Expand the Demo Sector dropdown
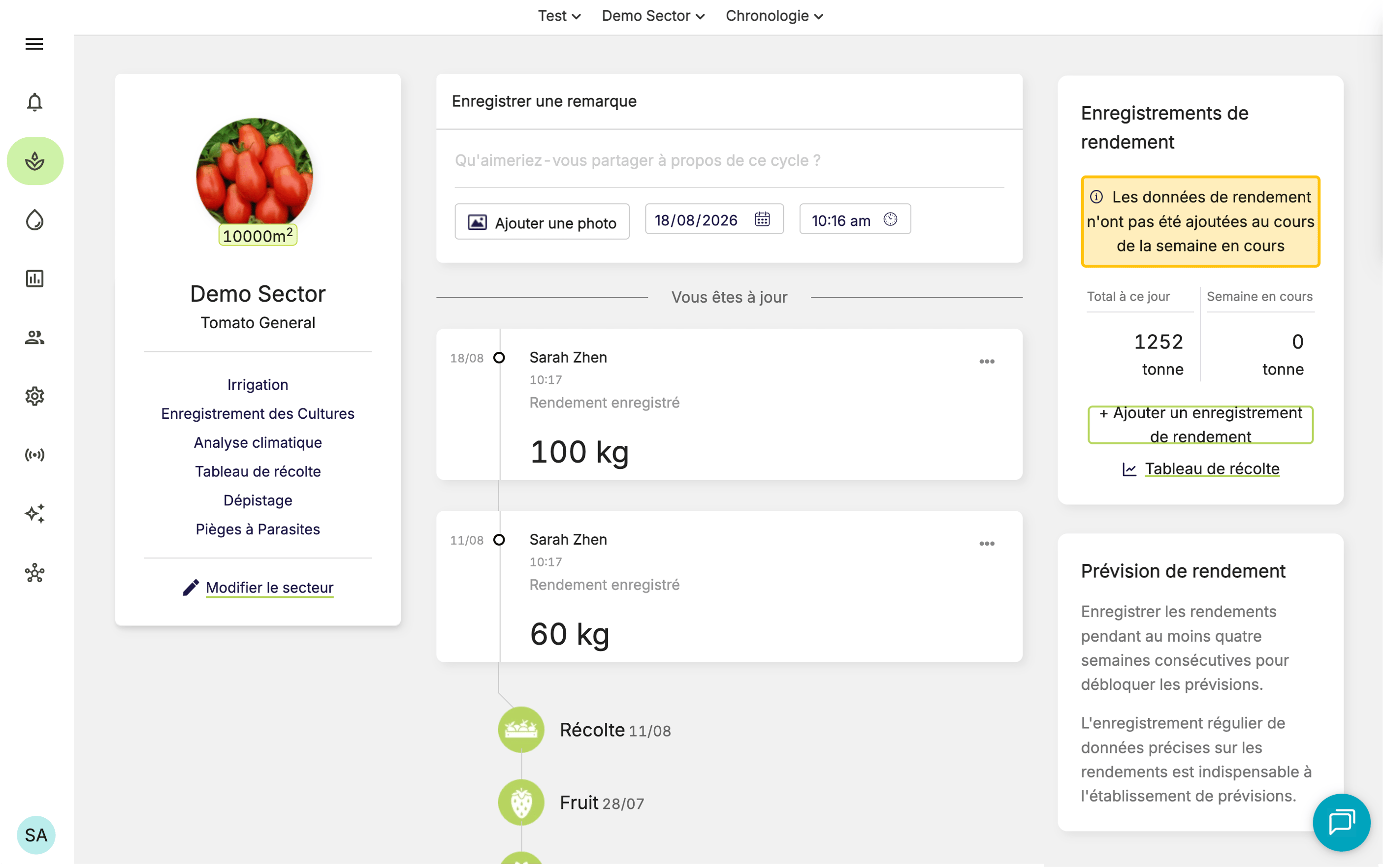The height and width of the screenshot is (868, 1383). 653,16
